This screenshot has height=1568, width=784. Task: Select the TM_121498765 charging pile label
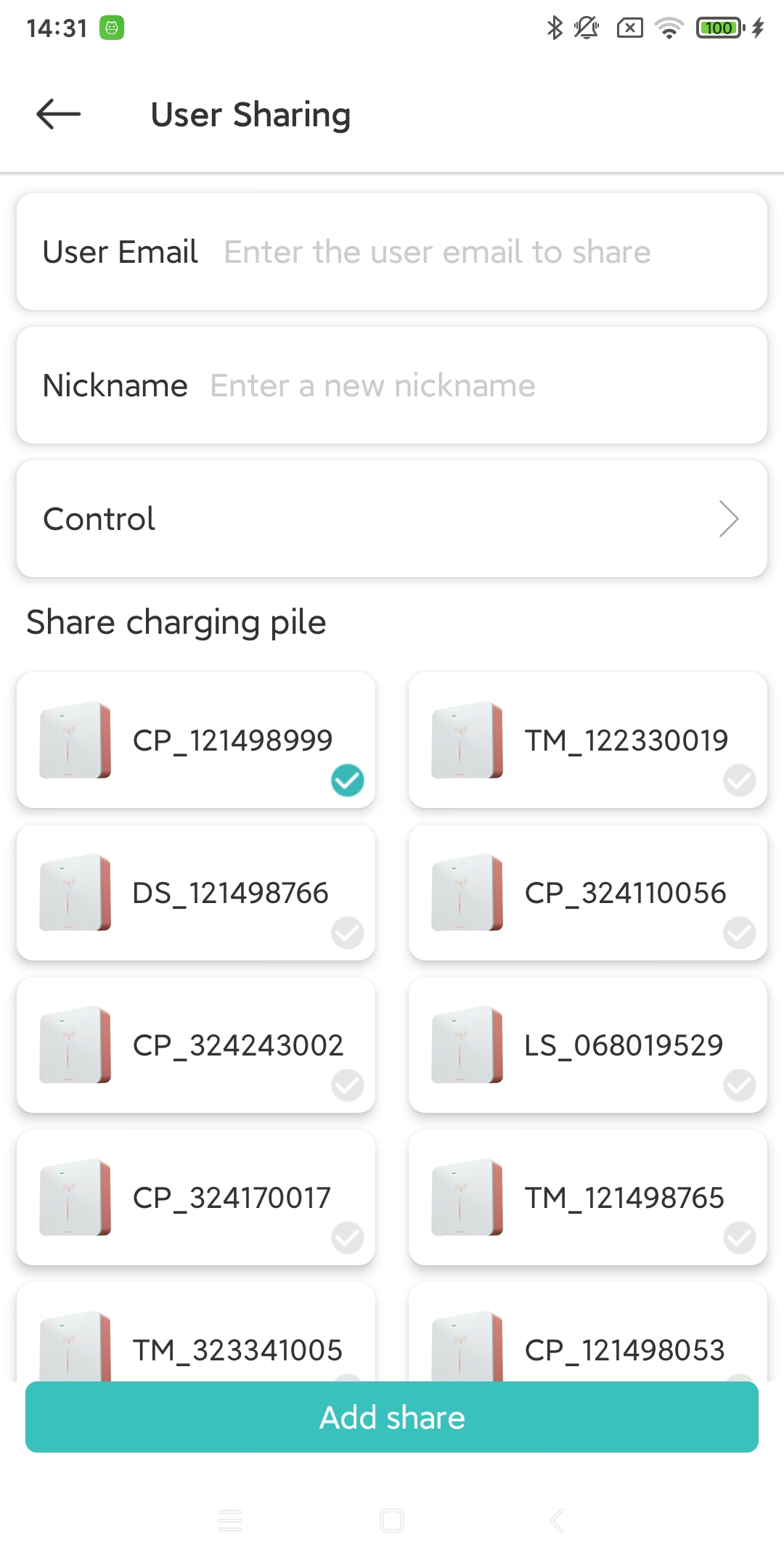pyautogui.click(x=624, y=1198)
